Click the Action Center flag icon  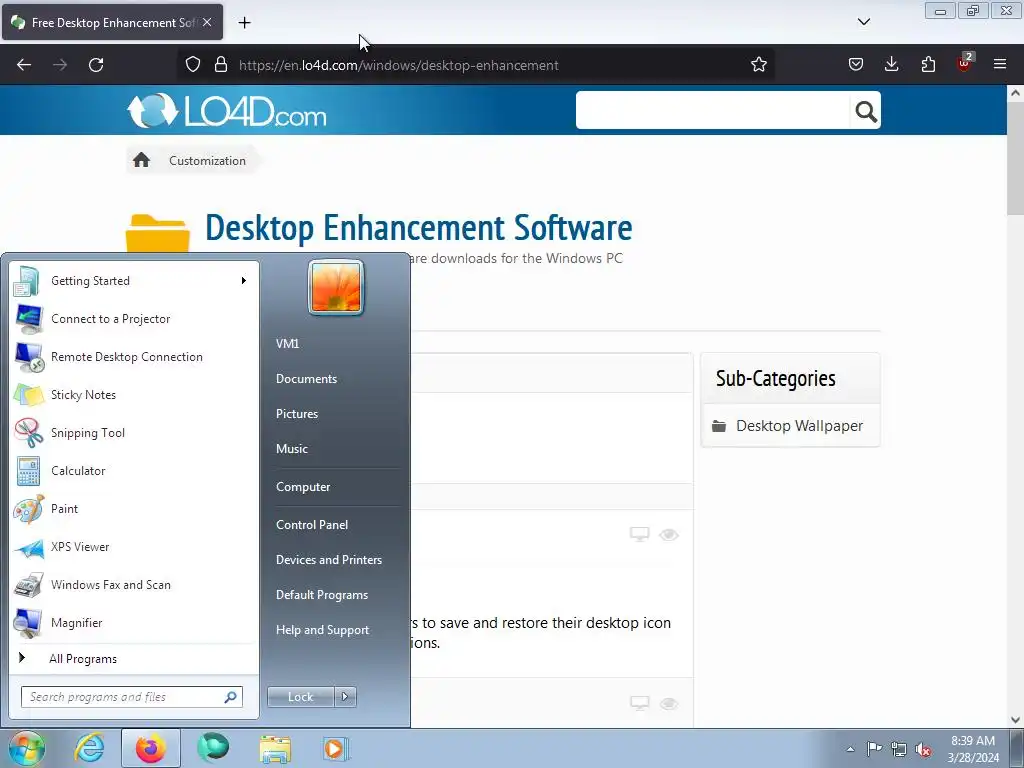pyautogui.click(x=874, y=749)
